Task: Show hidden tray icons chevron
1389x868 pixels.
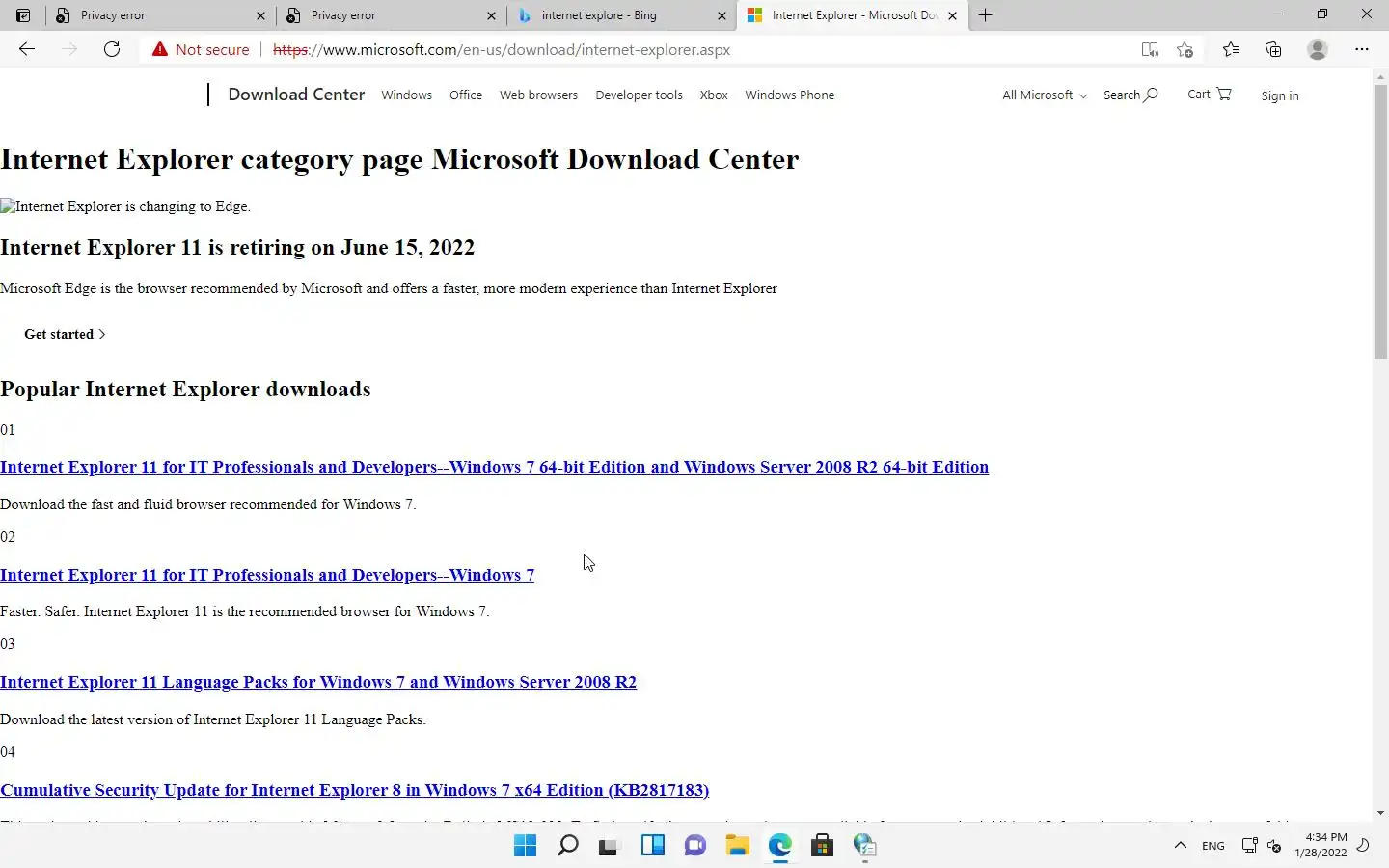Action: tap(1180, 846)
